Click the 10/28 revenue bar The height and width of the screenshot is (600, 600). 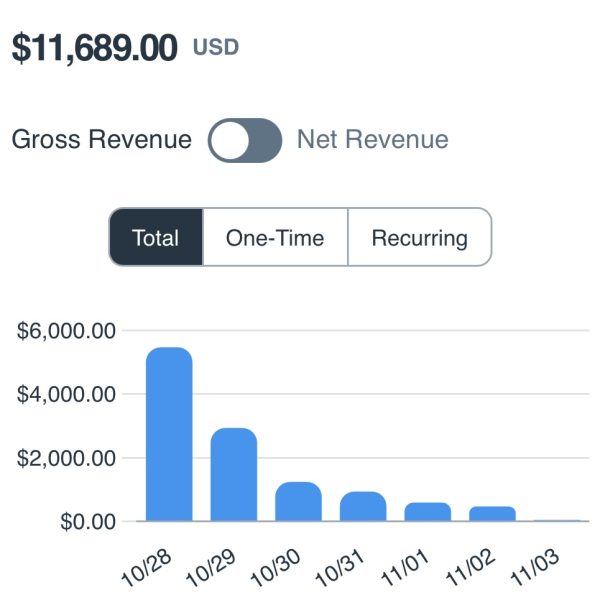coord(169,434)
